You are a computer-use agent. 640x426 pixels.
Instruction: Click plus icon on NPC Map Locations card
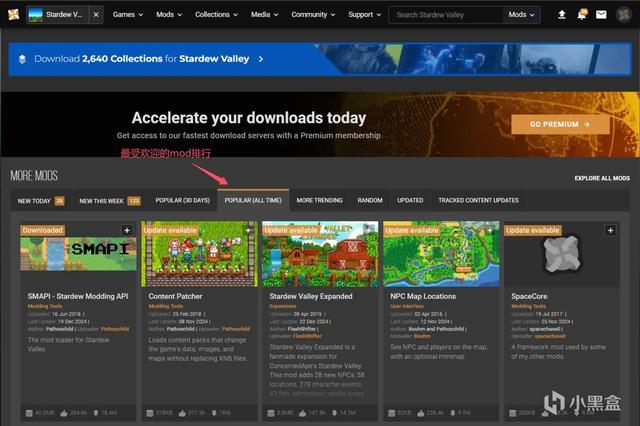(x=489, y=231)
